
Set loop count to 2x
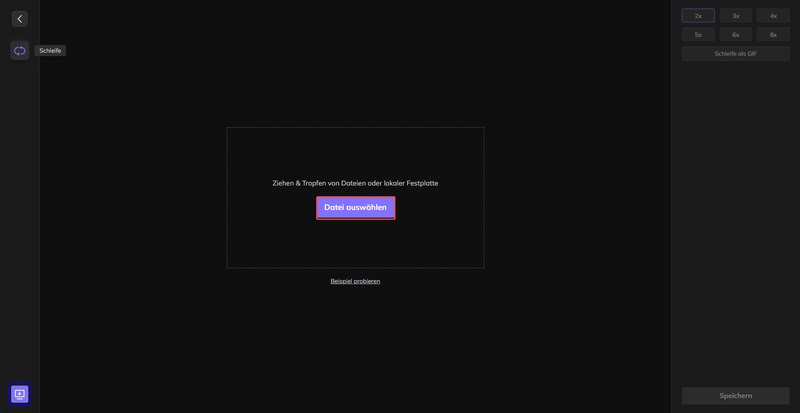(698, 16)
